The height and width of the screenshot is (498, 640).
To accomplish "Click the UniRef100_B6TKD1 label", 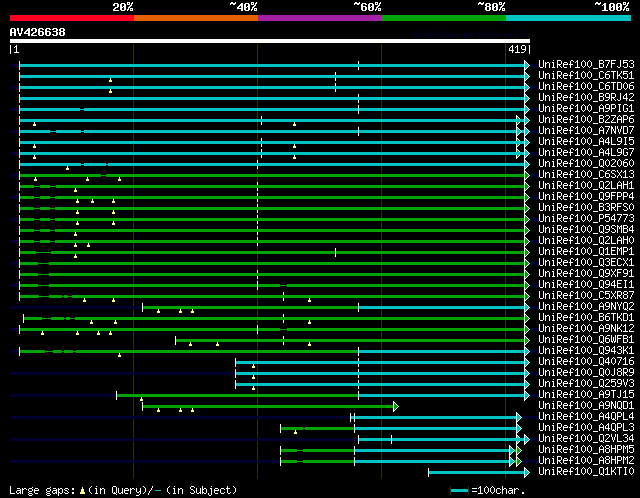I will point(586,318).
